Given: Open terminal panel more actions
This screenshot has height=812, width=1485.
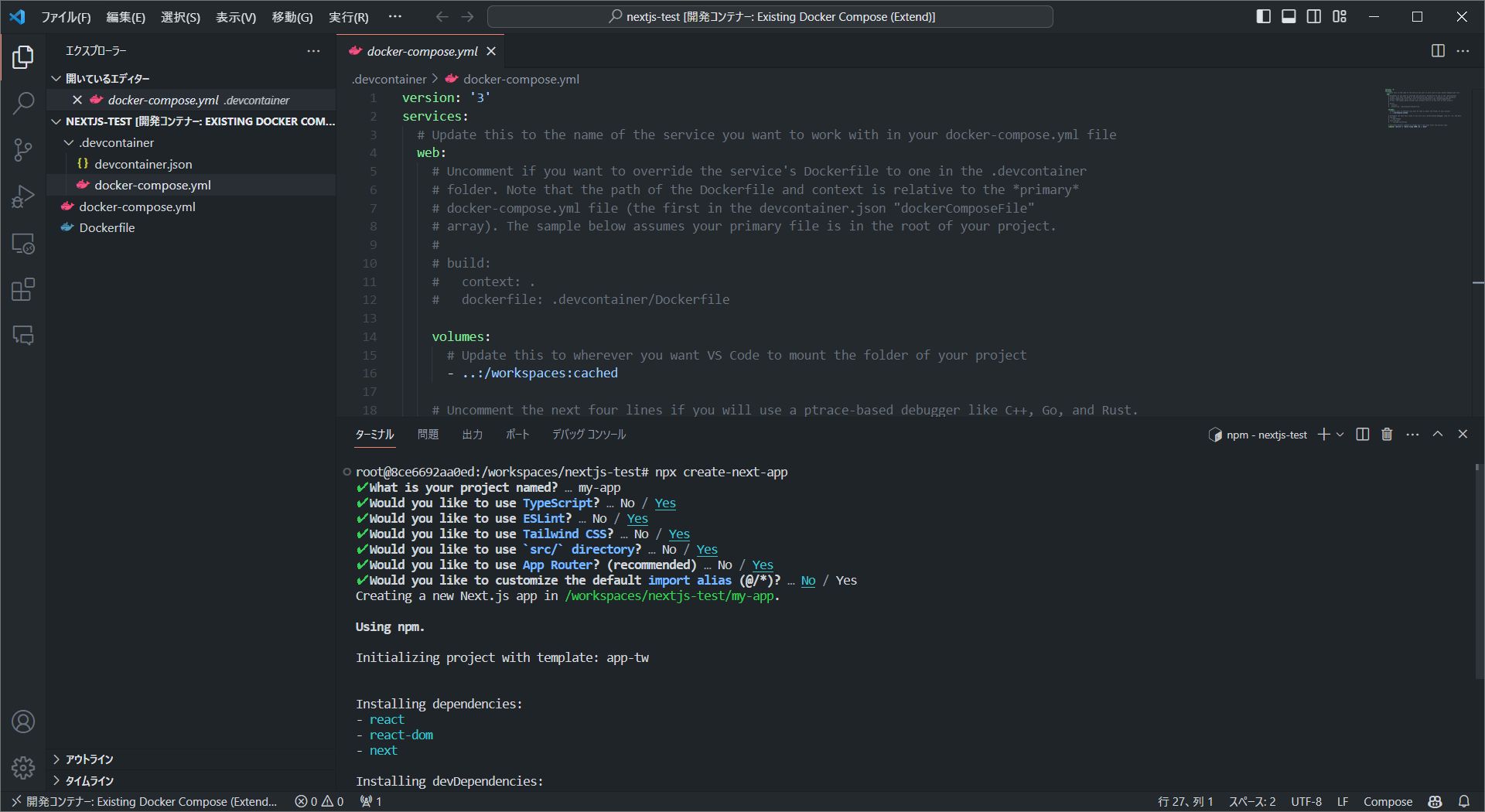Looking at the screenshot, I should [x=1412, y=435].
